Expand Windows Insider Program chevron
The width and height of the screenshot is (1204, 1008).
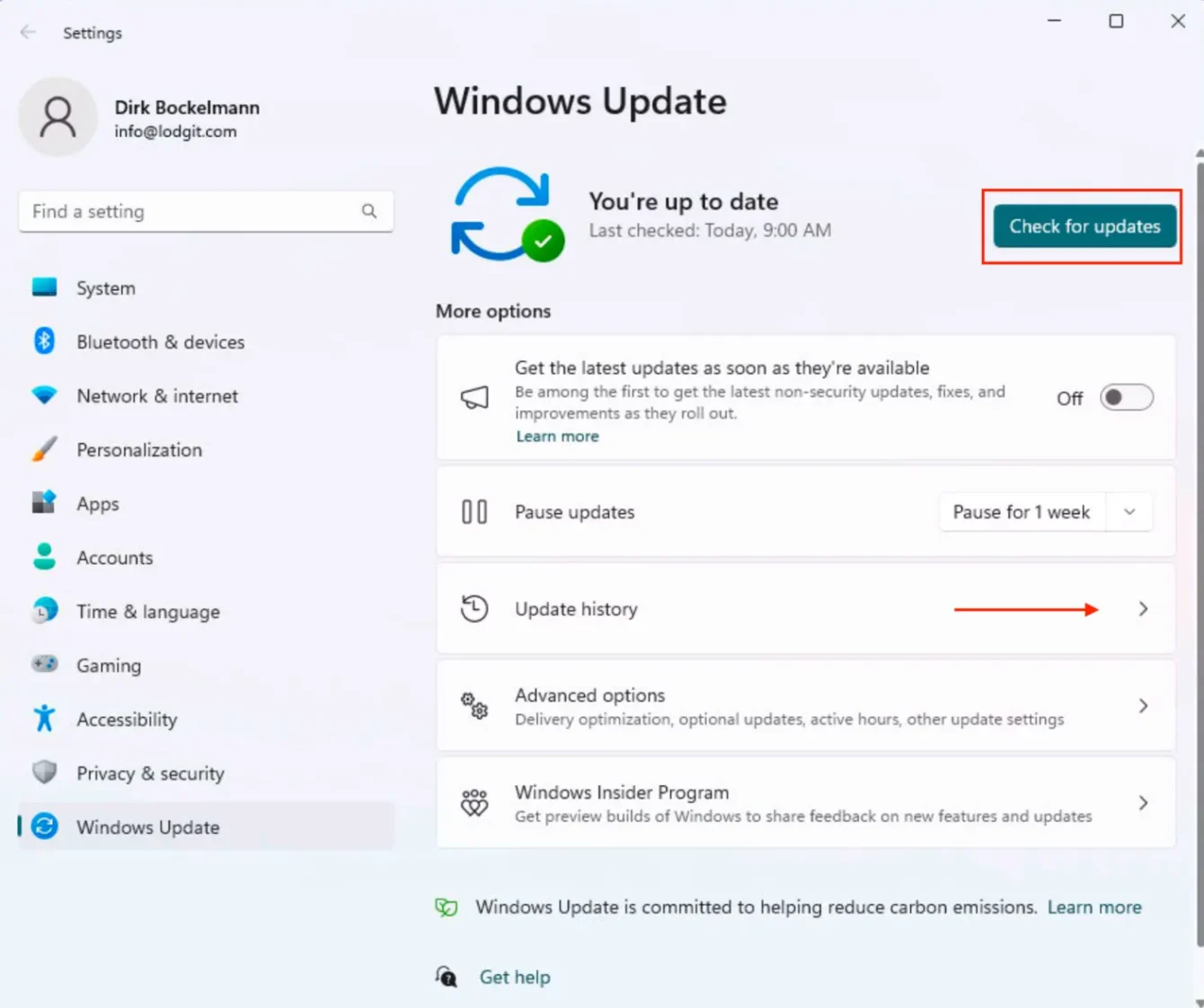[x=1143, y=803]
